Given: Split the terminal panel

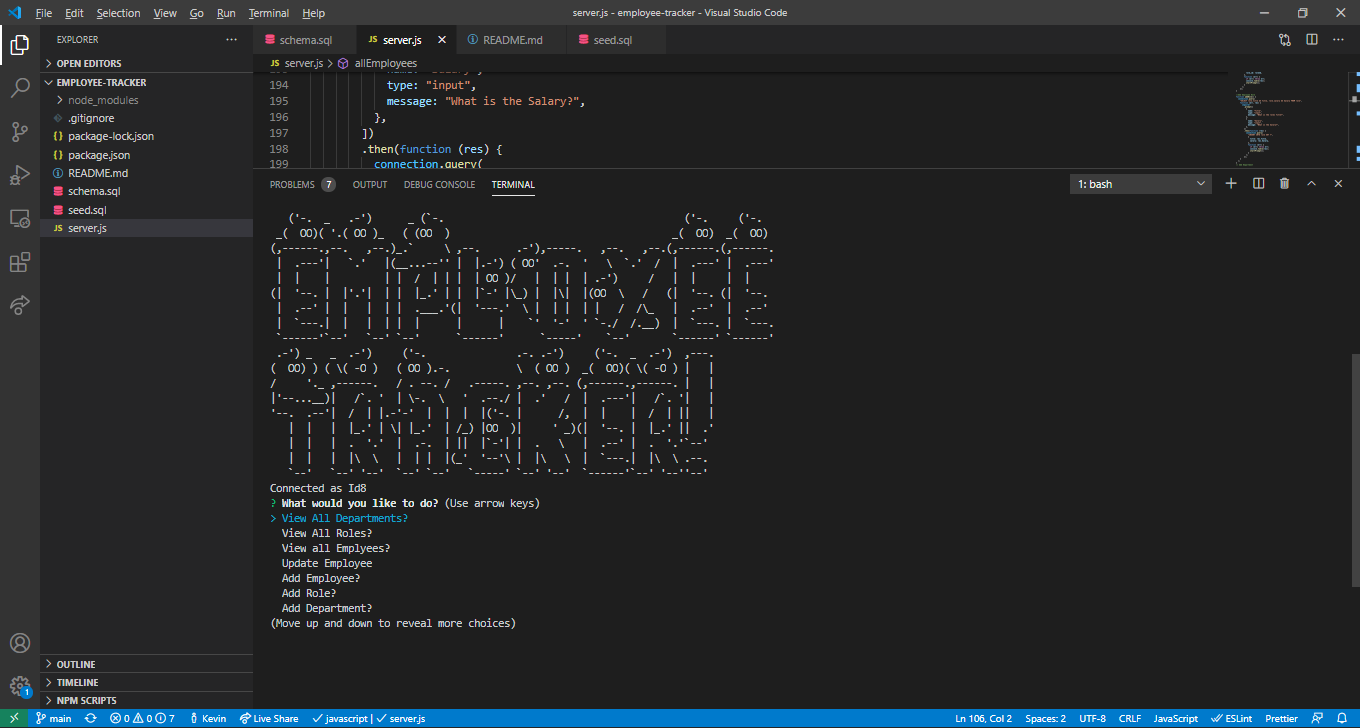Looking at the screenshot, I should point(1258,184).
